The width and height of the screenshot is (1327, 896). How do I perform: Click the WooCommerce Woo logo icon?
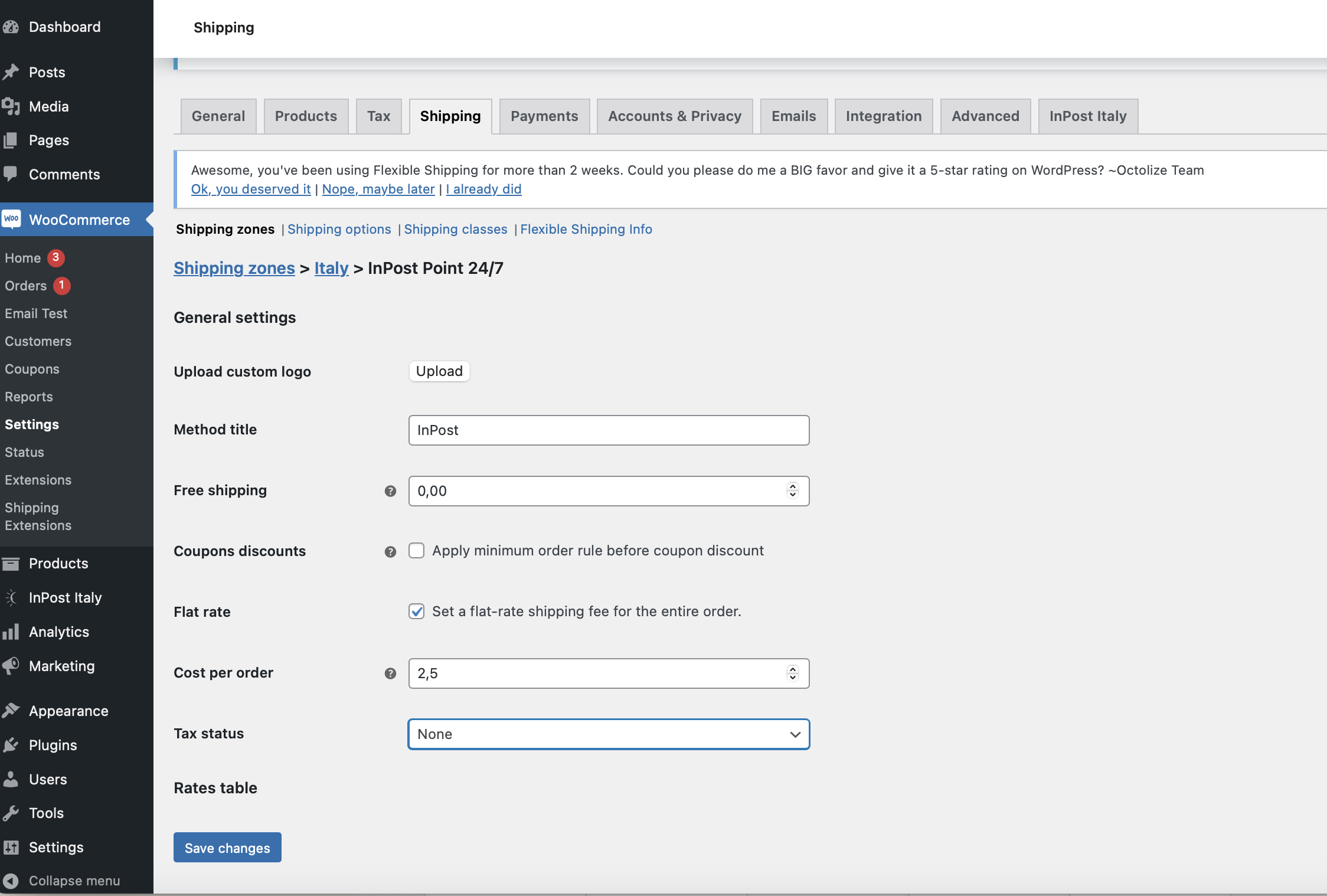coord(11,219)
